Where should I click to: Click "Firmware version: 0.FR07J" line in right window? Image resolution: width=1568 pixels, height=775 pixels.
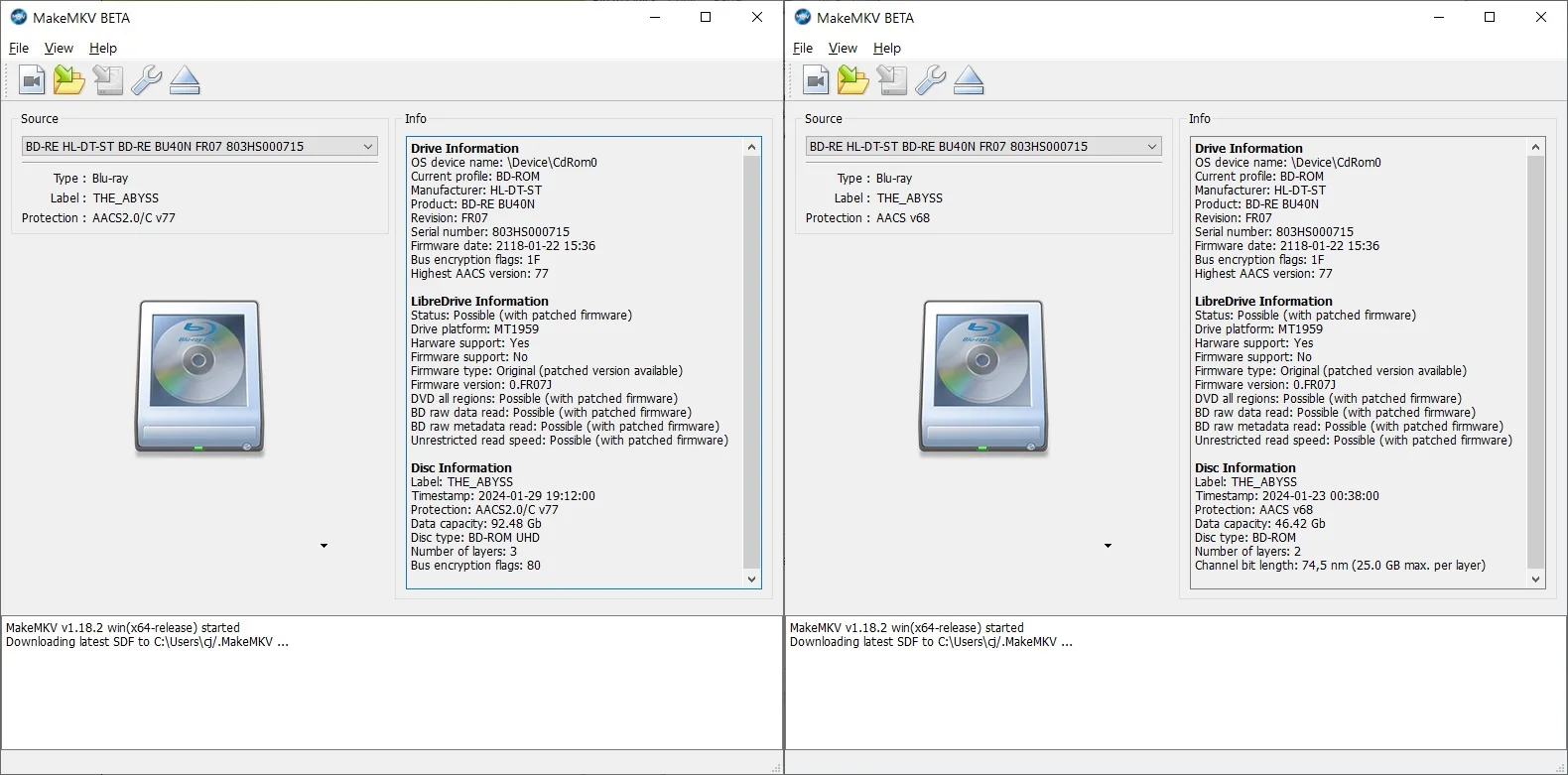(x=1265, y=385)
